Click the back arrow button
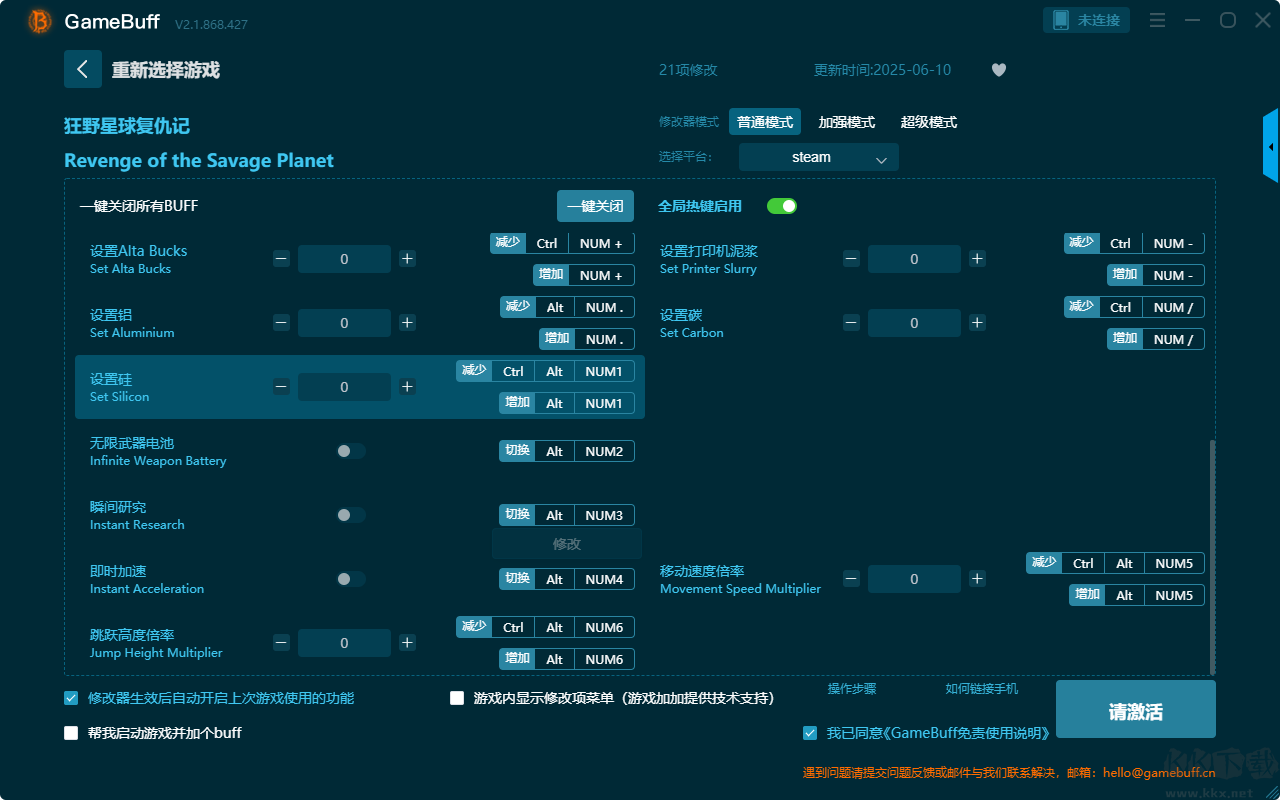This screenshot has width=1280, height=800. pos(83,69)
